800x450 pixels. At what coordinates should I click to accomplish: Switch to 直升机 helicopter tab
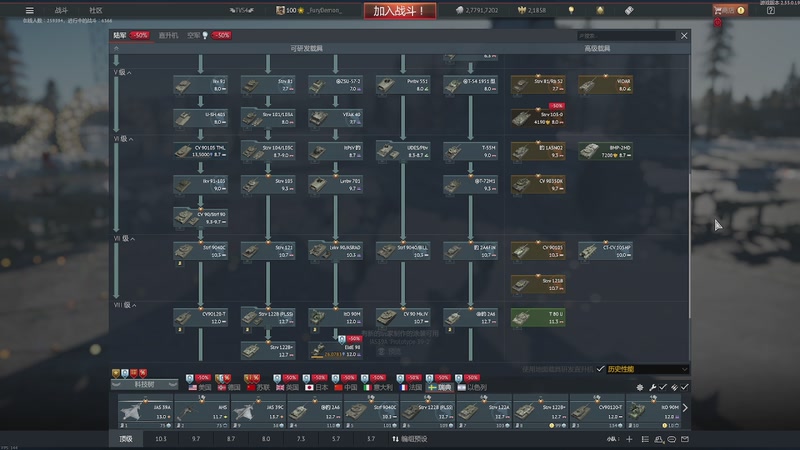coord(168,35)
